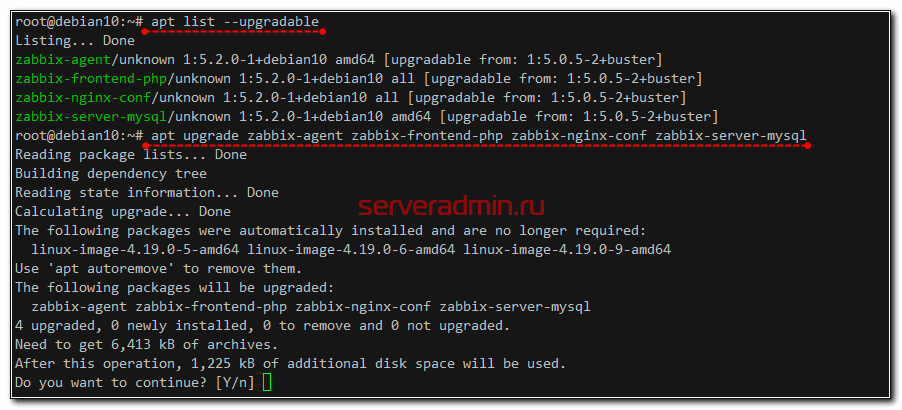The image size is (902, 410).
Task: Click the '4 upgraded, 0 newly installed' summary line
Action: pos(262,326)
